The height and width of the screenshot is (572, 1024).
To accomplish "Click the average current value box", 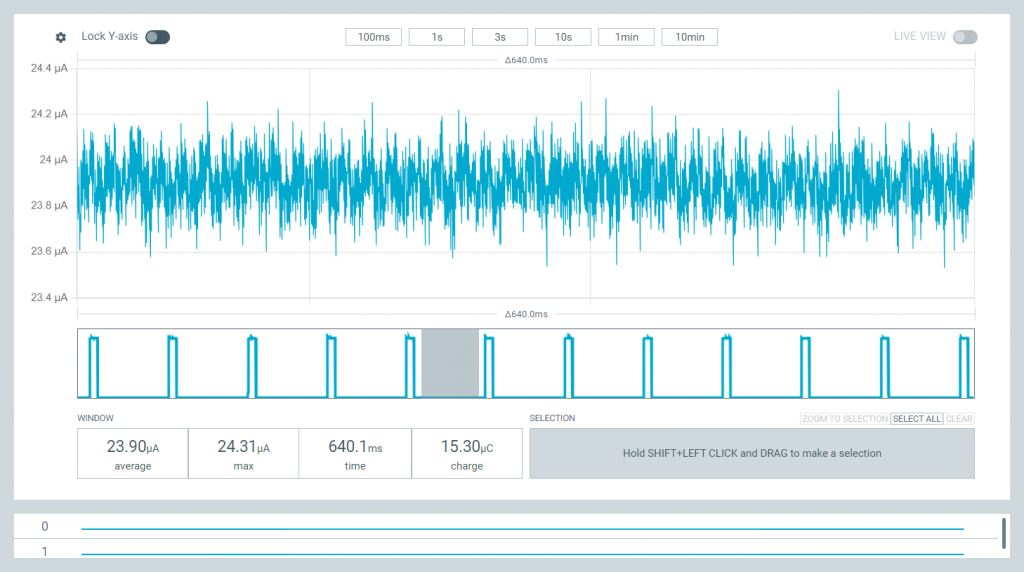I will point(133,454).
